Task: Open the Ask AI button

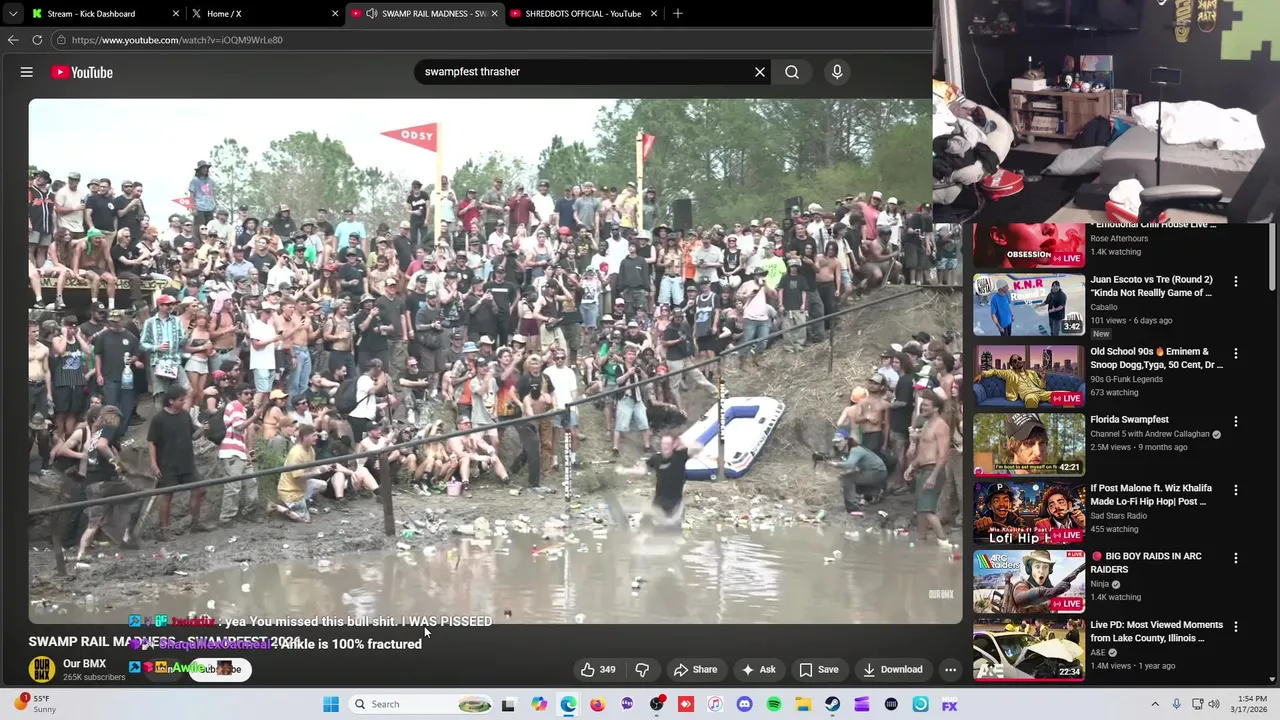Action: point(758,670)
